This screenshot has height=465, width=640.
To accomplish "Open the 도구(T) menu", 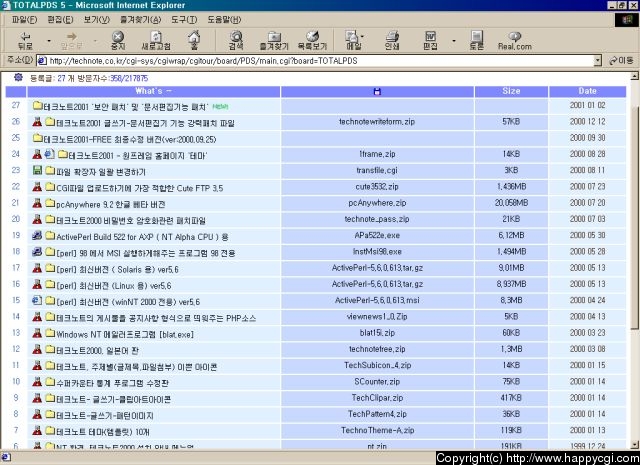I will (x=184, y=20).
